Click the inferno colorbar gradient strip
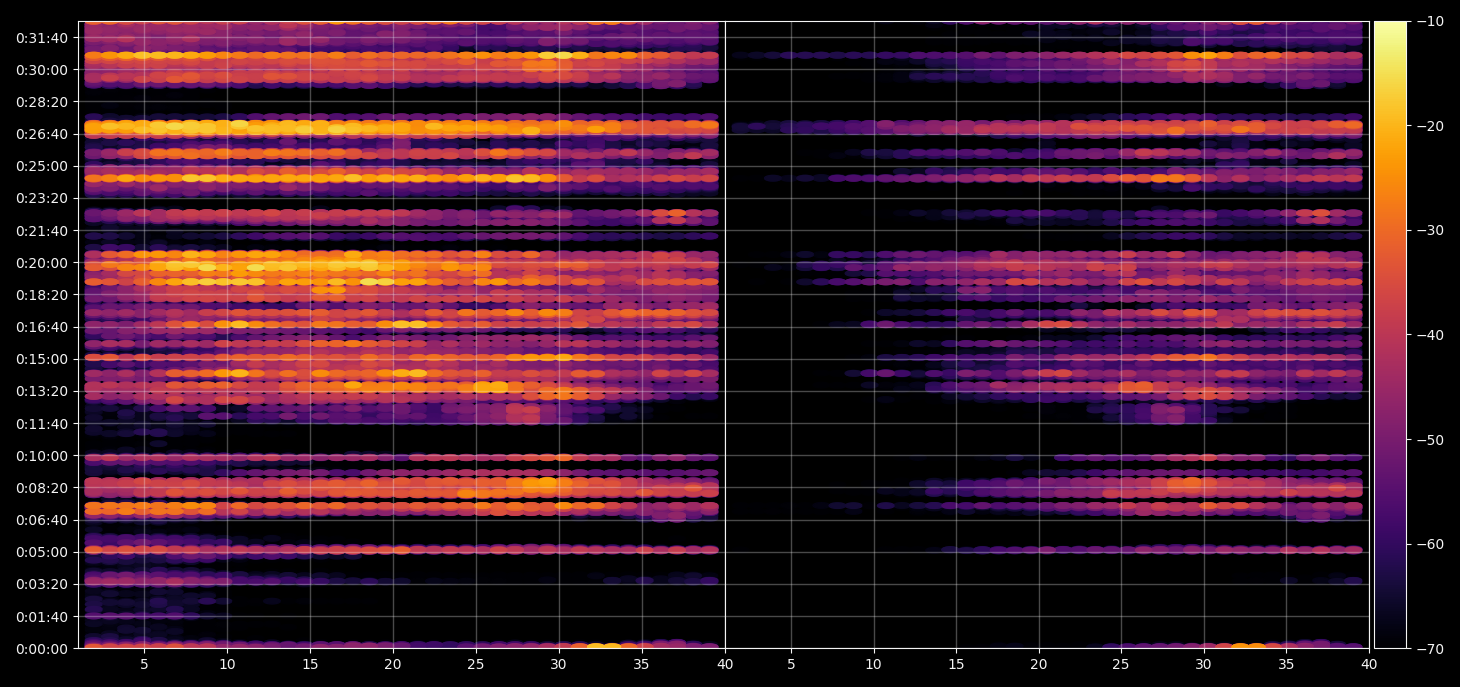The image size is (1460, 687). (1390, 335)
